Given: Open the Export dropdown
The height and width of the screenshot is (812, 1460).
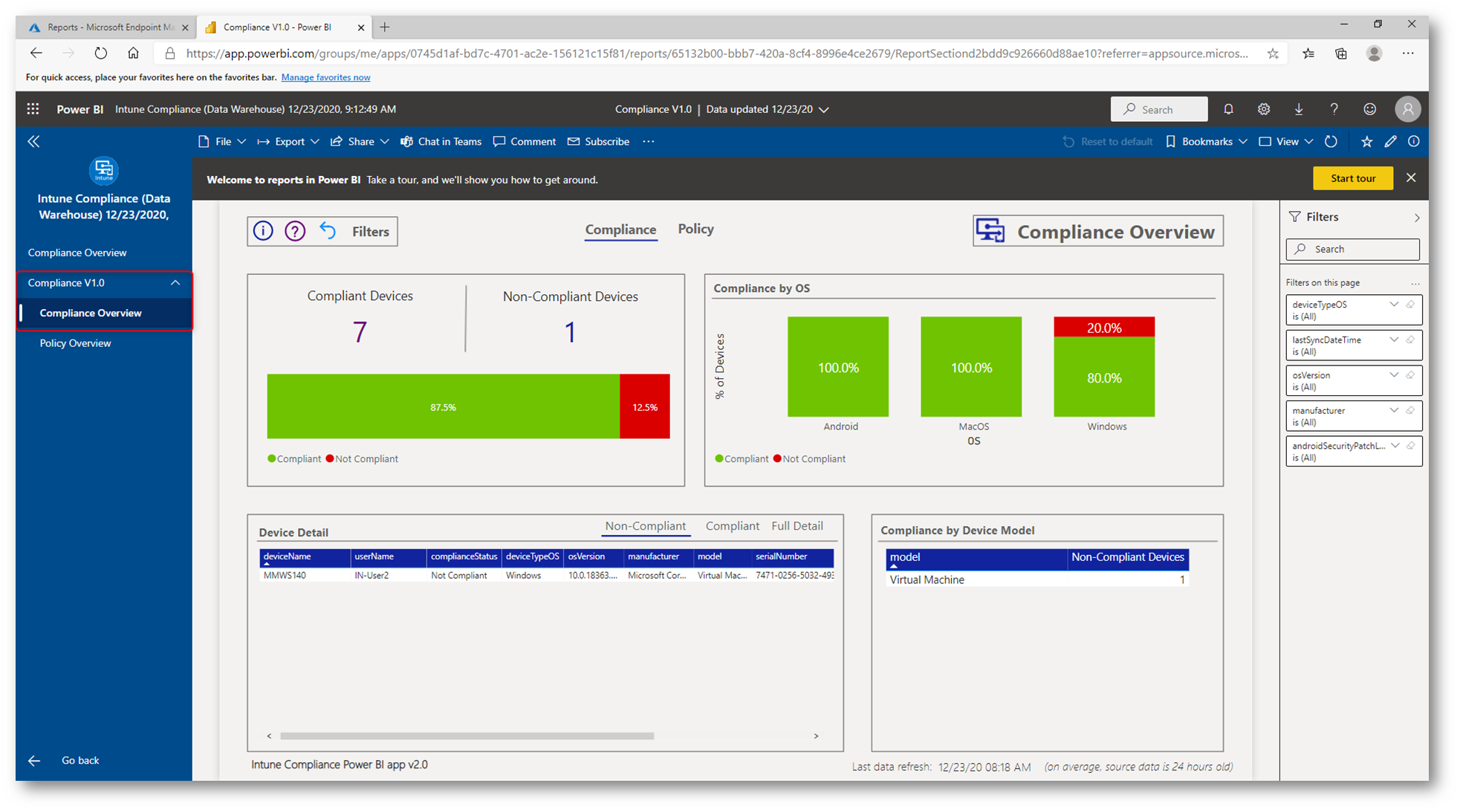Looking at the screenshot, I should [288, 141].
